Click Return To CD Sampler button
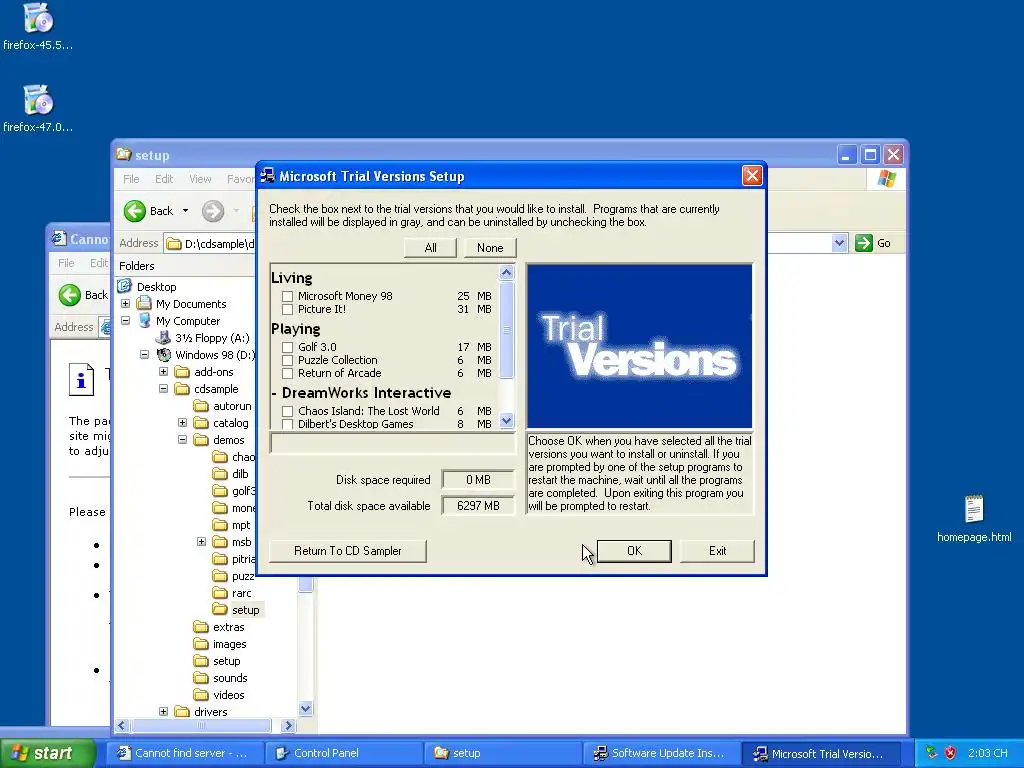Viewport: 1024px width, 768px height. click(347, 551)
